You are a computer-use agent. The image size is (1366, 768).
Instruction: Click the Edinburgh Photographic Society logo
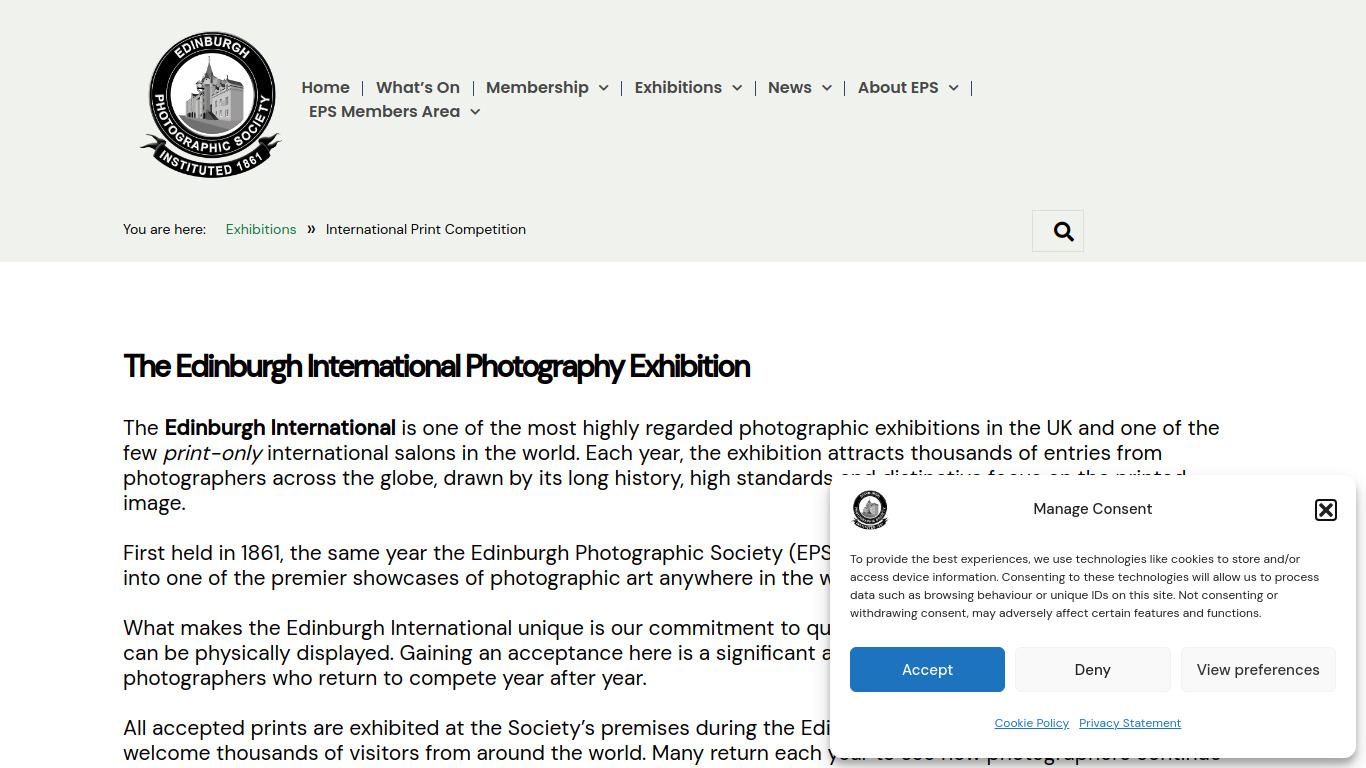pyautogui.click(x=211, y=104)
